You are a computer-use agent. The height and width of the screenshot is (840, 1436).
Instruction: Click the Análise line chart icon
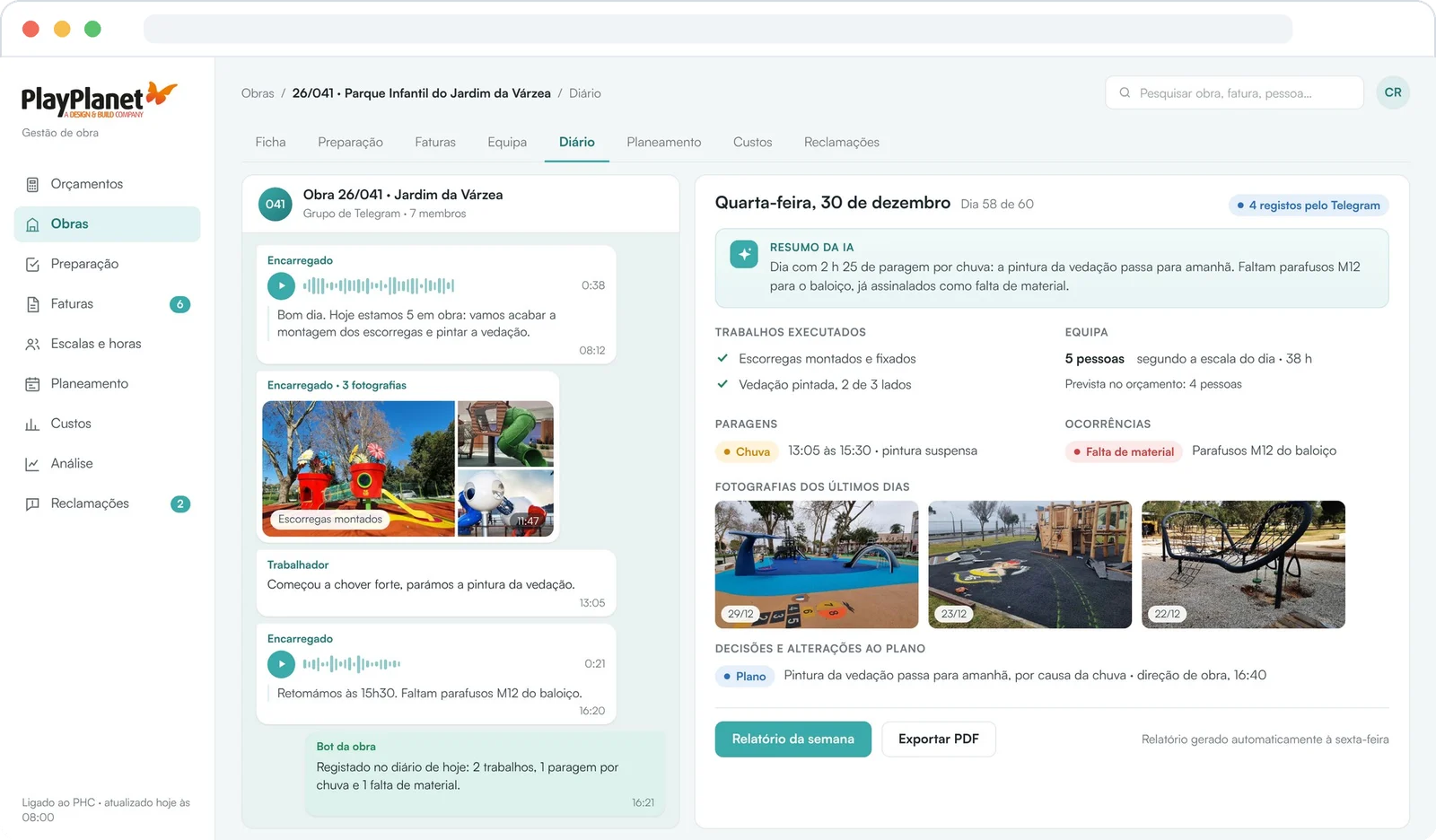(x=32, y=464)
